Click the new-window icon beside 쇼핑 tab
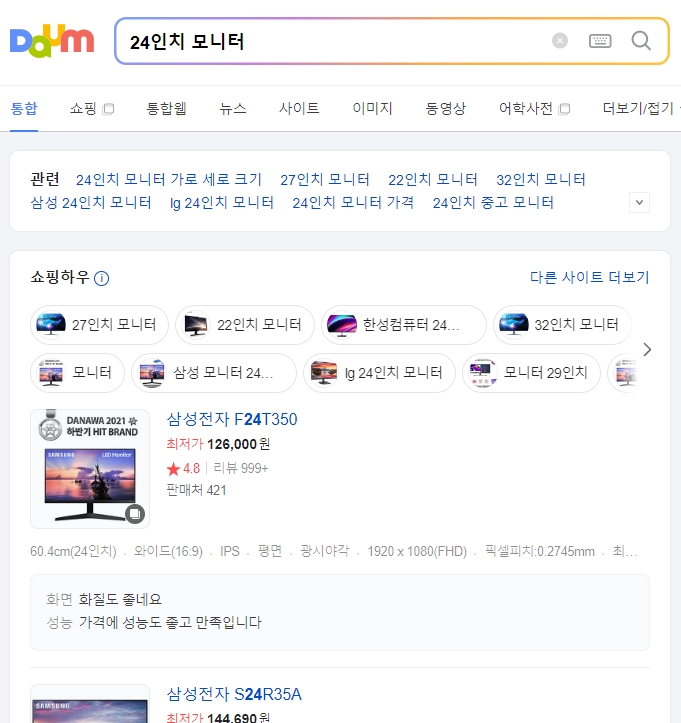This screenshot has height=723, width=681. click(108, 109)
